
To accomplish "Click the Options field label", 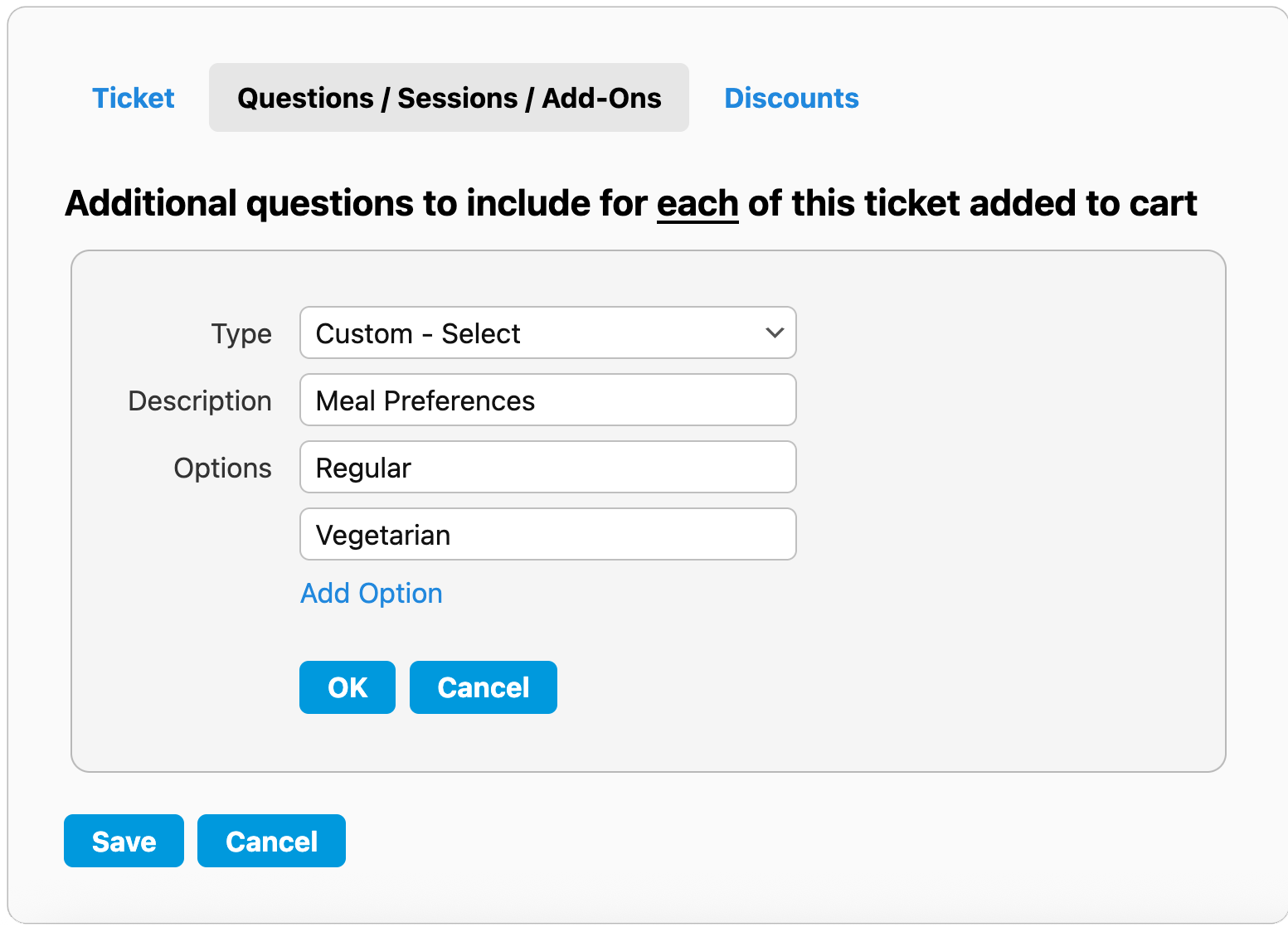I will 222,468.
